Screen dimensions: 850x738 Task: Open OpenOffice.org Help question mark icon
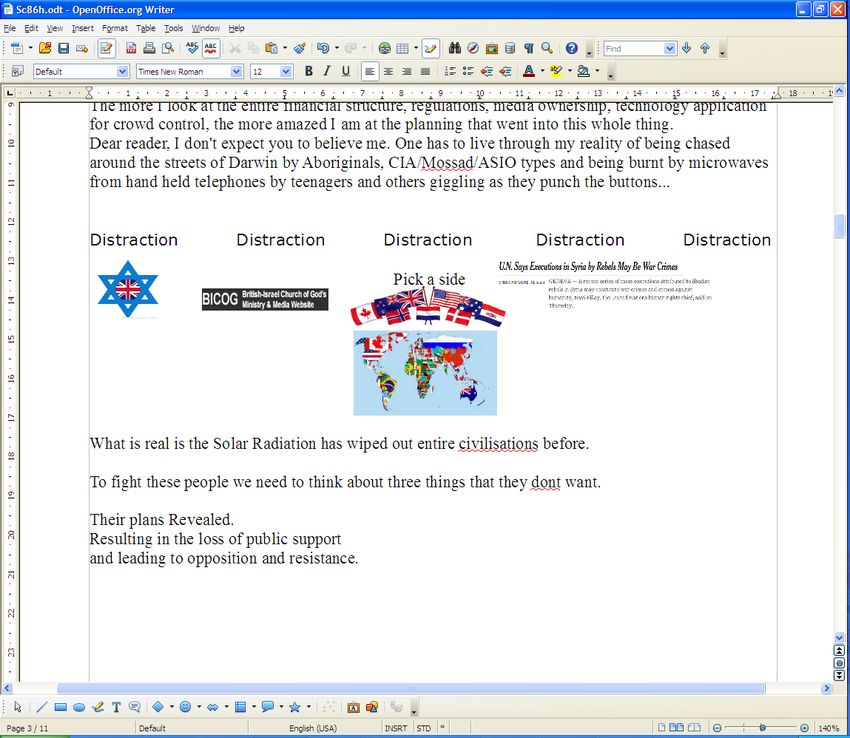point(571,48)
